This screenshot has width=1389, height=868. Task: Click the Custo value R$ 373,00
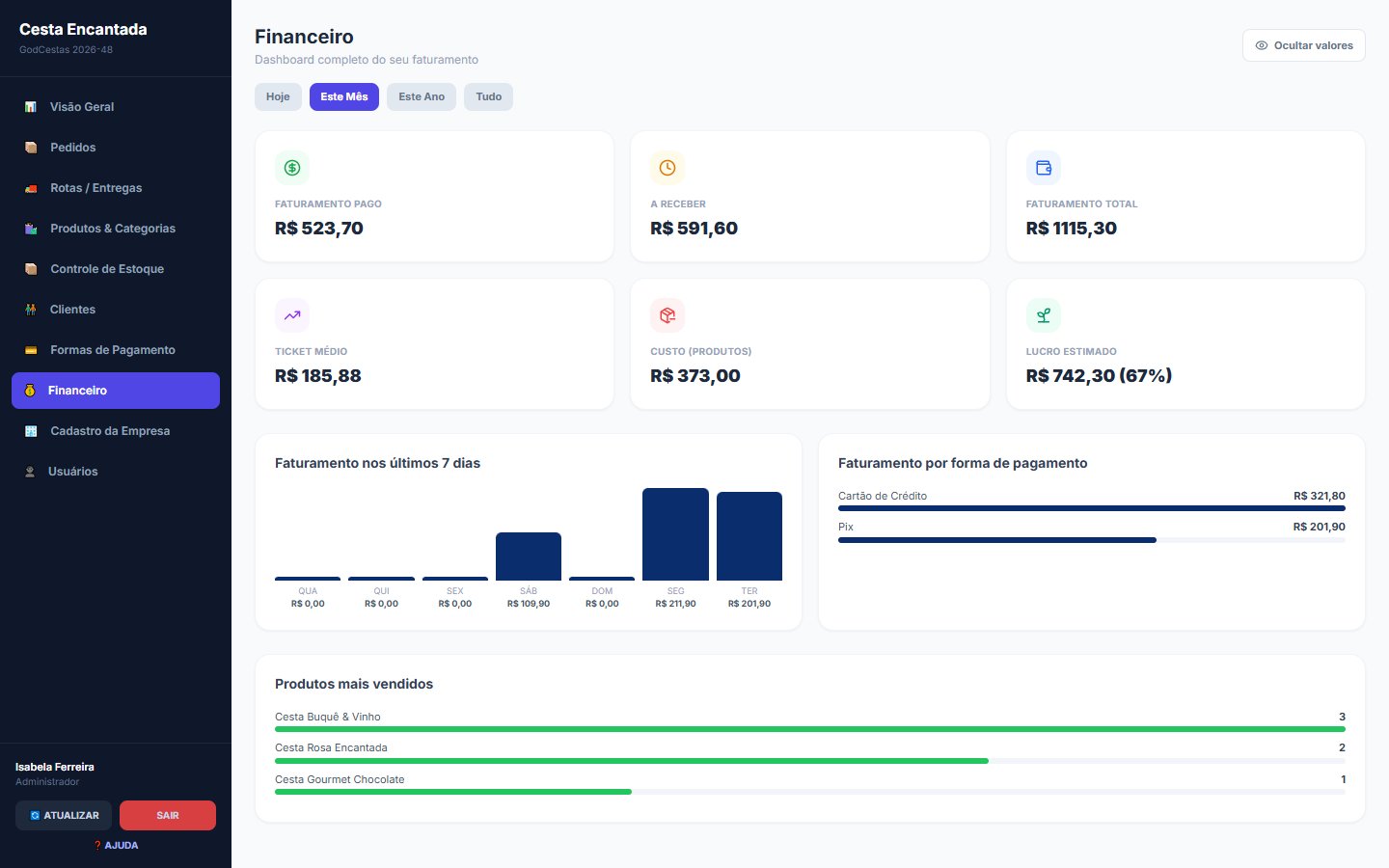[695, 376]
